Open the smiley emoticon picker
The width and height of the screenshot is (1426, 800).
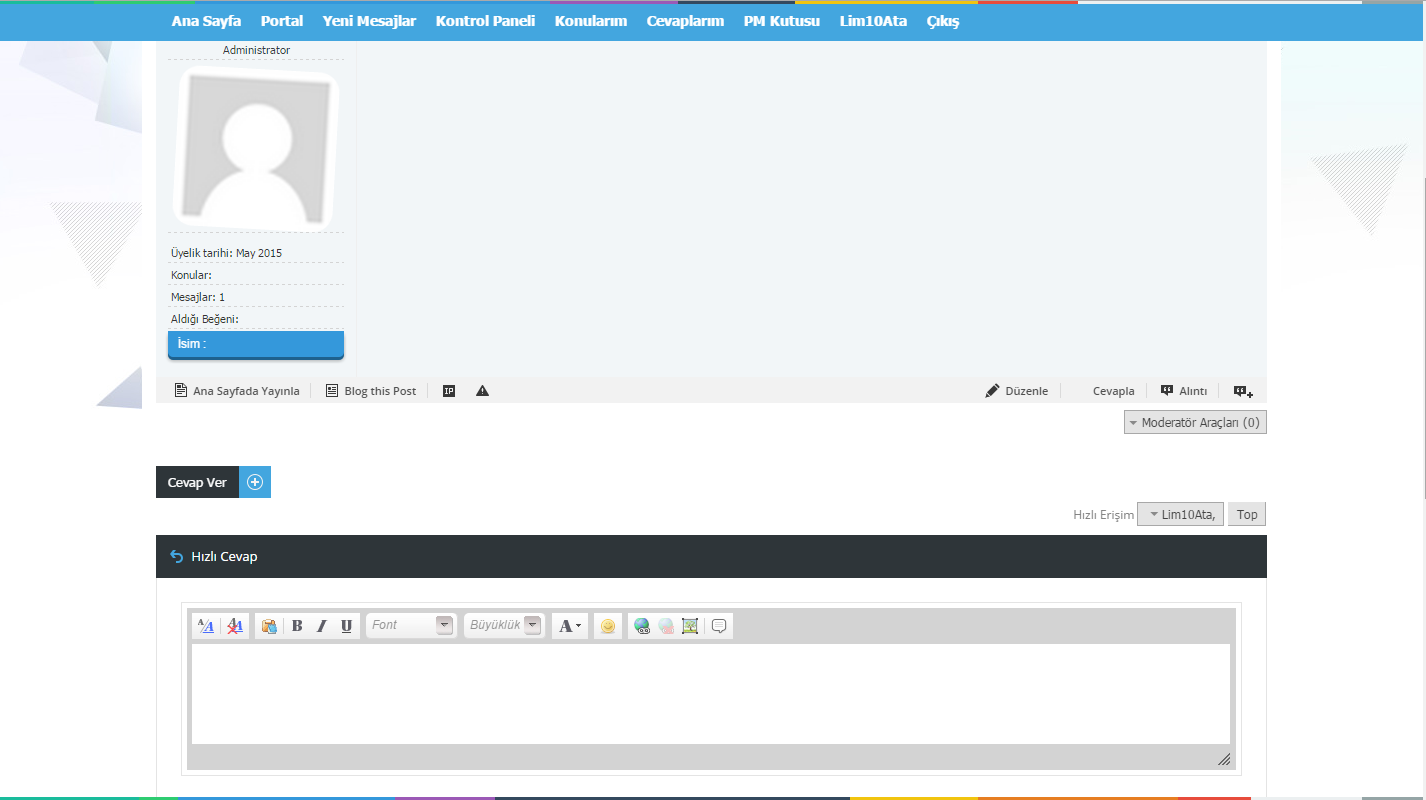coord(607,626)
